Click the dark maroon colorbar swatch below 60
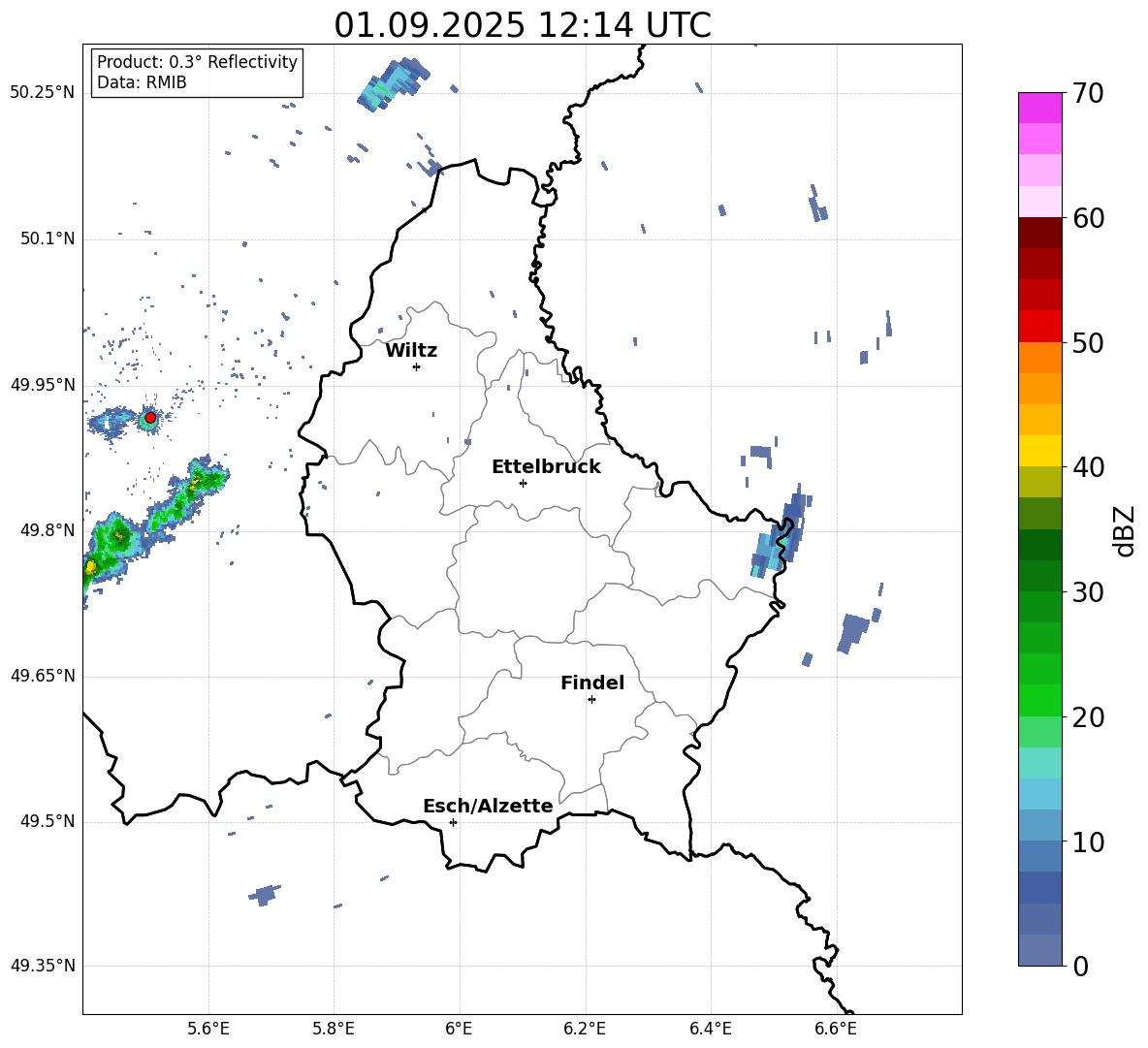Image resolution: width=1148 pixels, height=1048 pixels. pyautogui.click(x=1040, y=233)
